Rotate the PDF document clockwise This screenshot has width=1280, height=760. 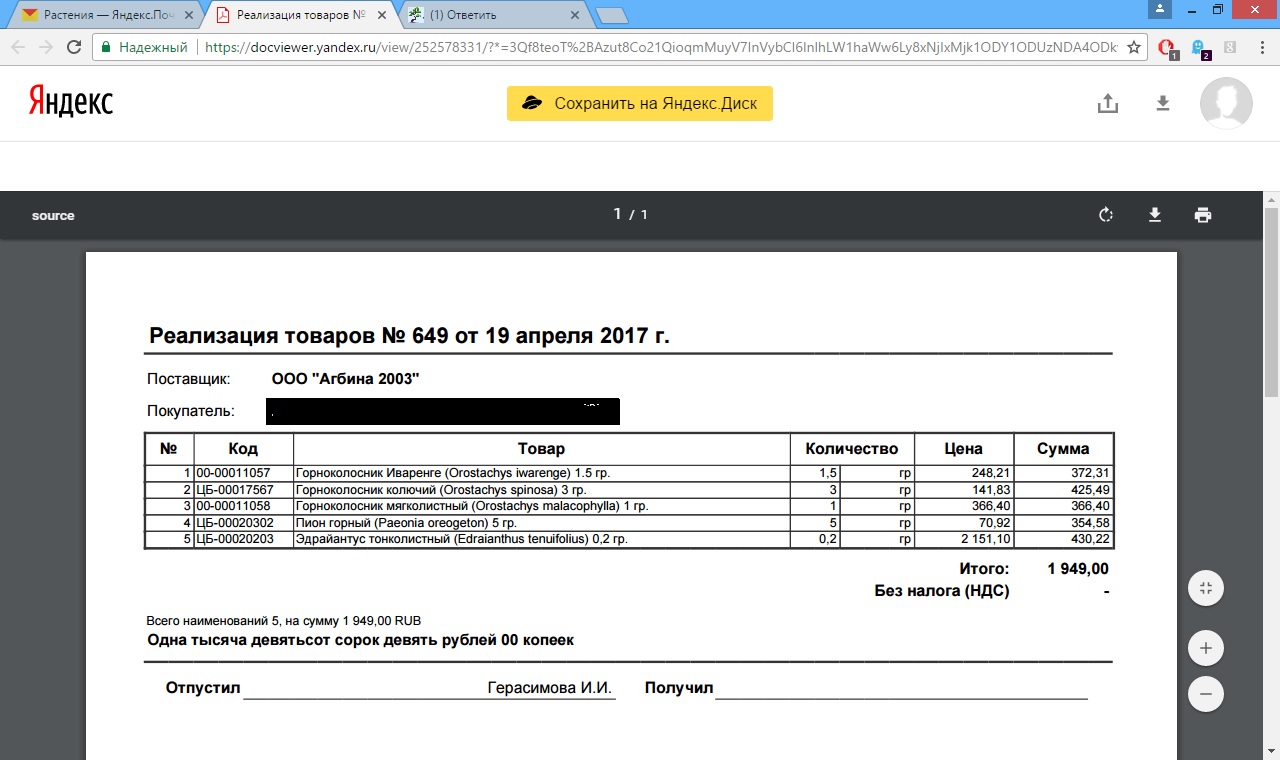click(x=1106, y=215)
